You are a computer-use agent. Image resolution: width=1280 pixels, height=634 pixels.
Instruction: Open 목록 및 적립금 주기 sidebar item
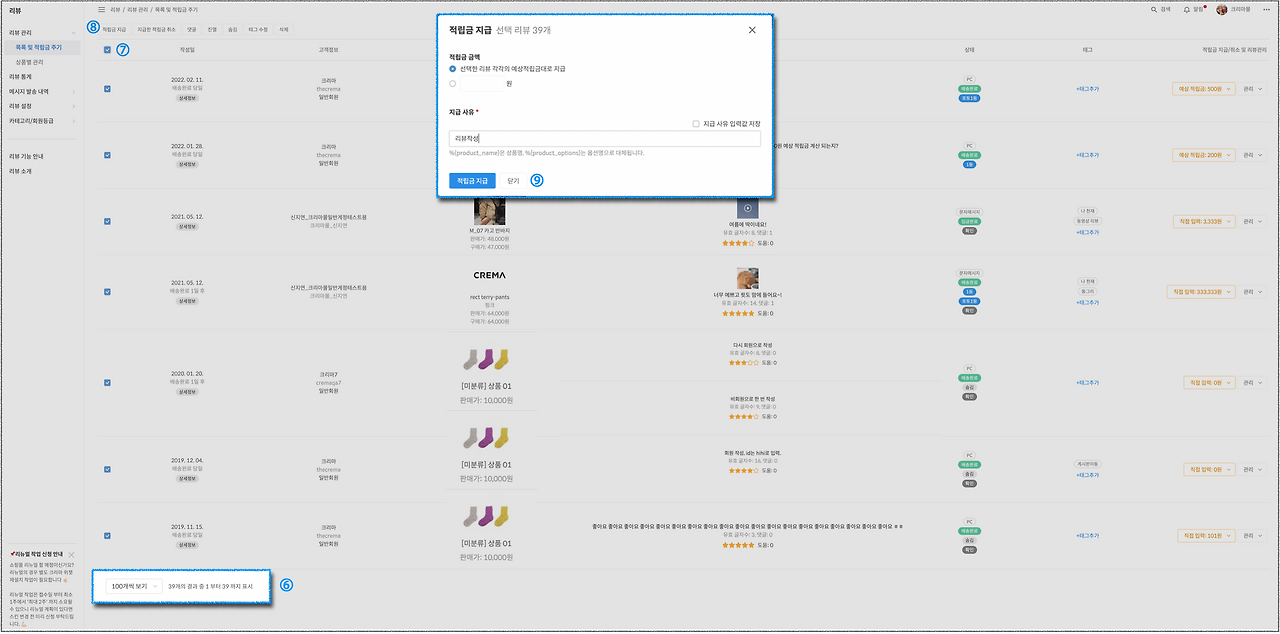point(40,47)
